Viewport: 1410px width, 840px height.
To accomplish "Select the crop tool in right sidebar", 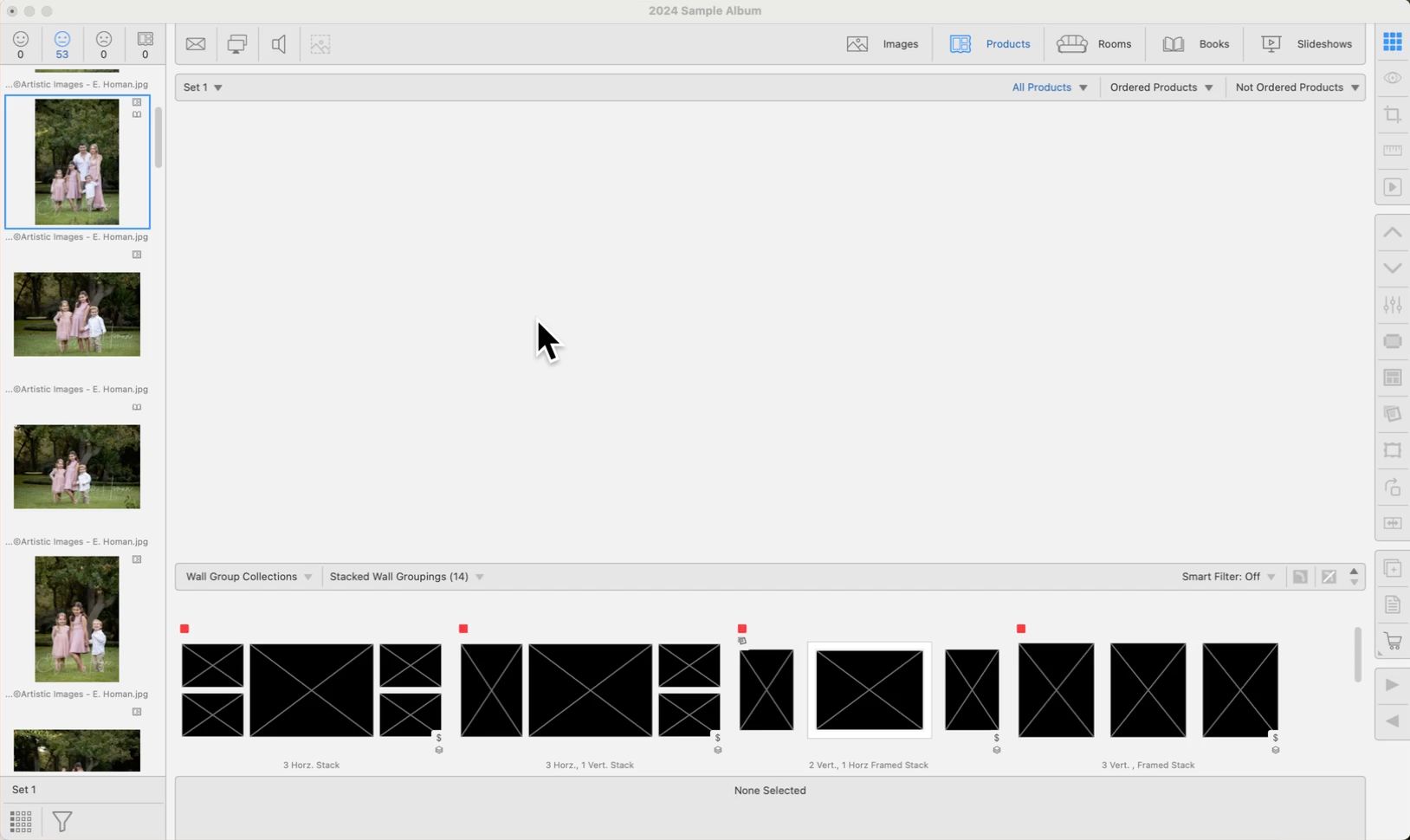I will coord(1392,115).
